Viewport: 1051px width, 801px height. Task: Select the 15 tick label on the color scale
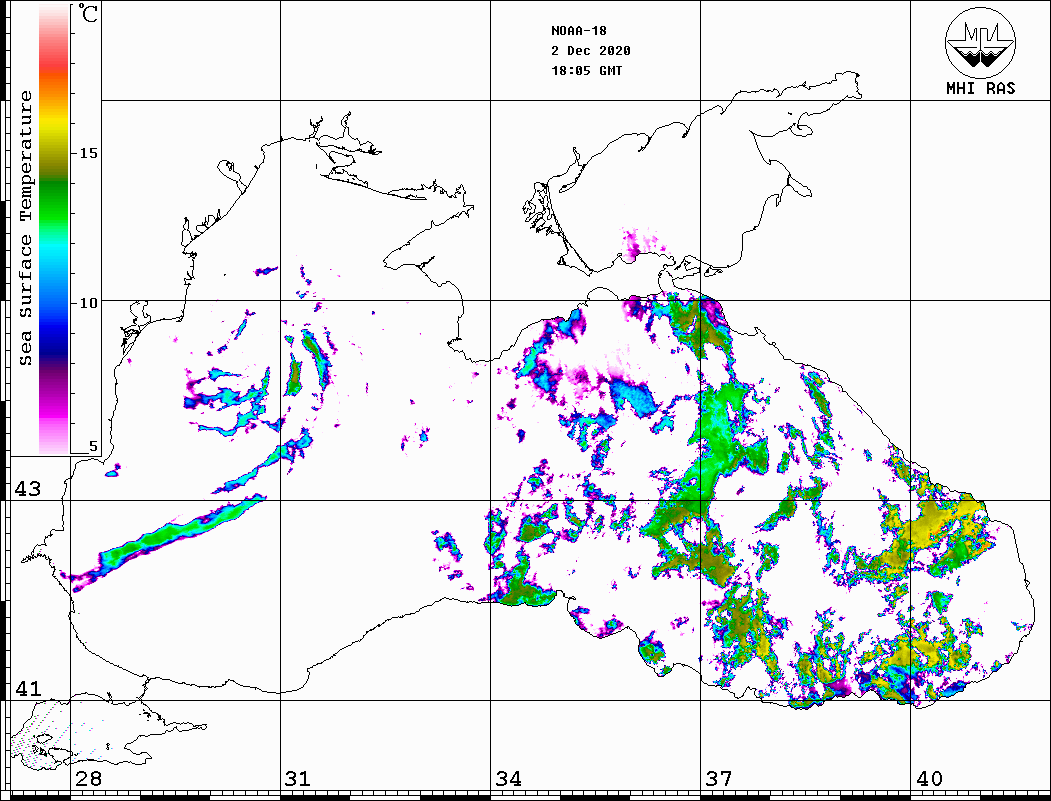click(89, 153)
